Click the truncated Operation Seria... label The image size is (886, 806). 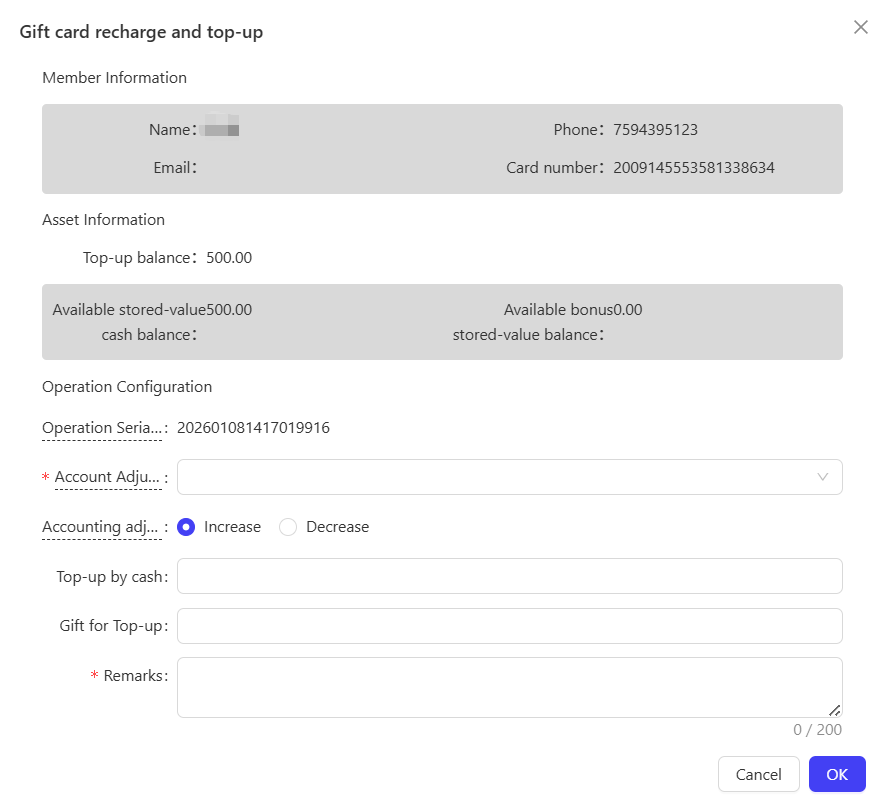pyautogui.click(x=102, y=428)
